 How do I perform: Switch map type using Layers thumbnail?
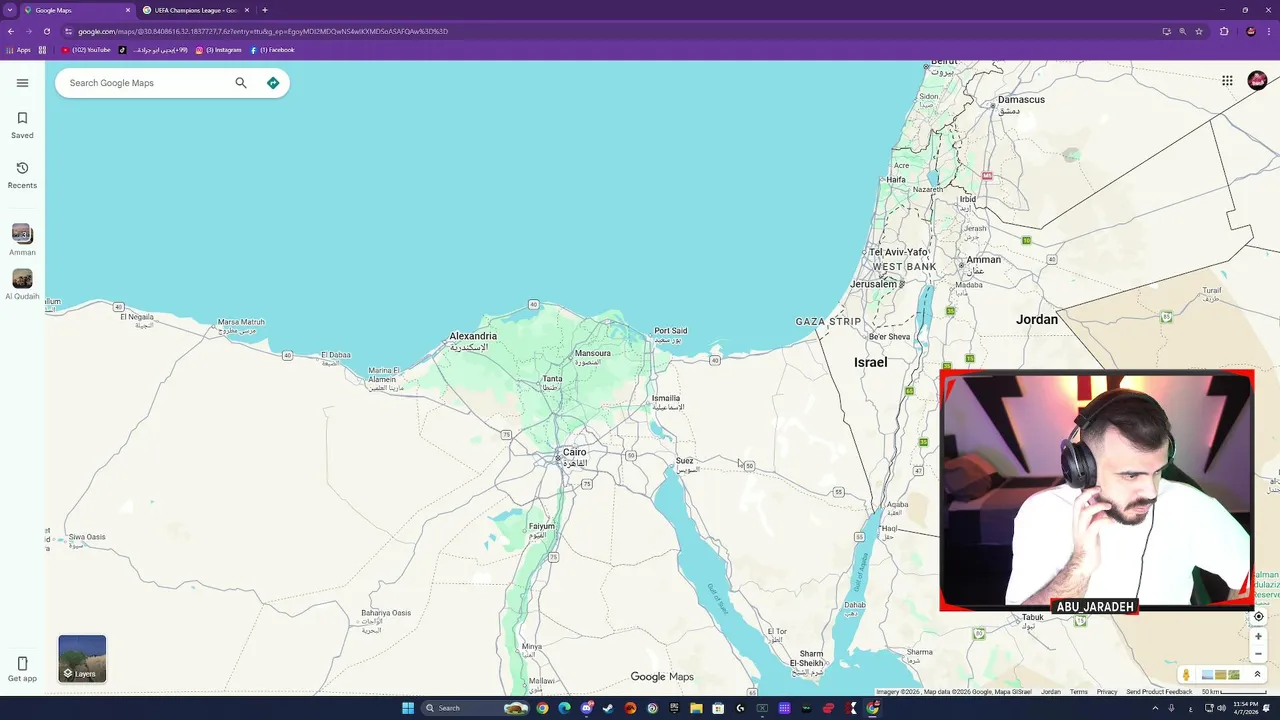click(82, 659)
